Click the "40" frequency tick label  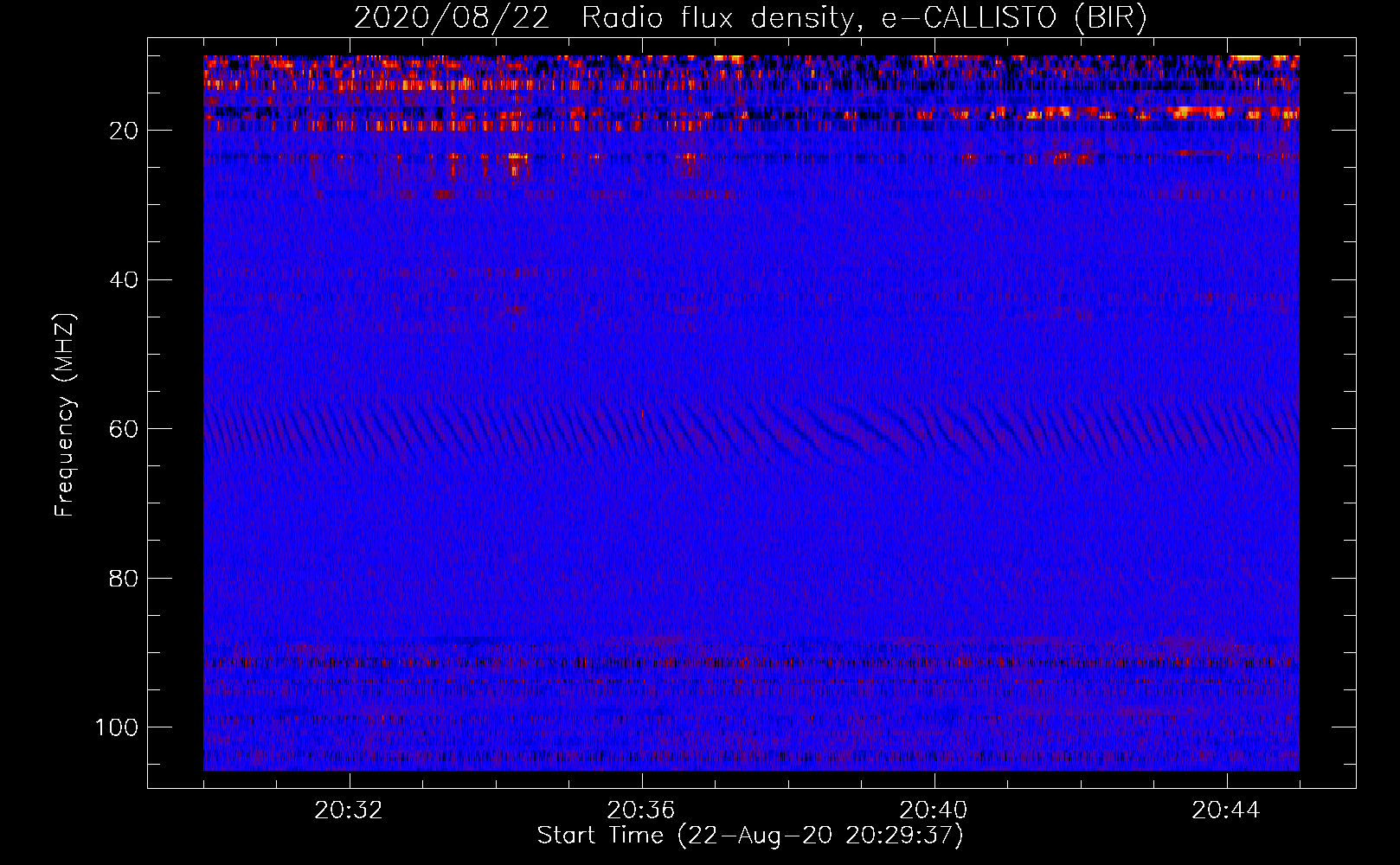click(x=125, y=280)
